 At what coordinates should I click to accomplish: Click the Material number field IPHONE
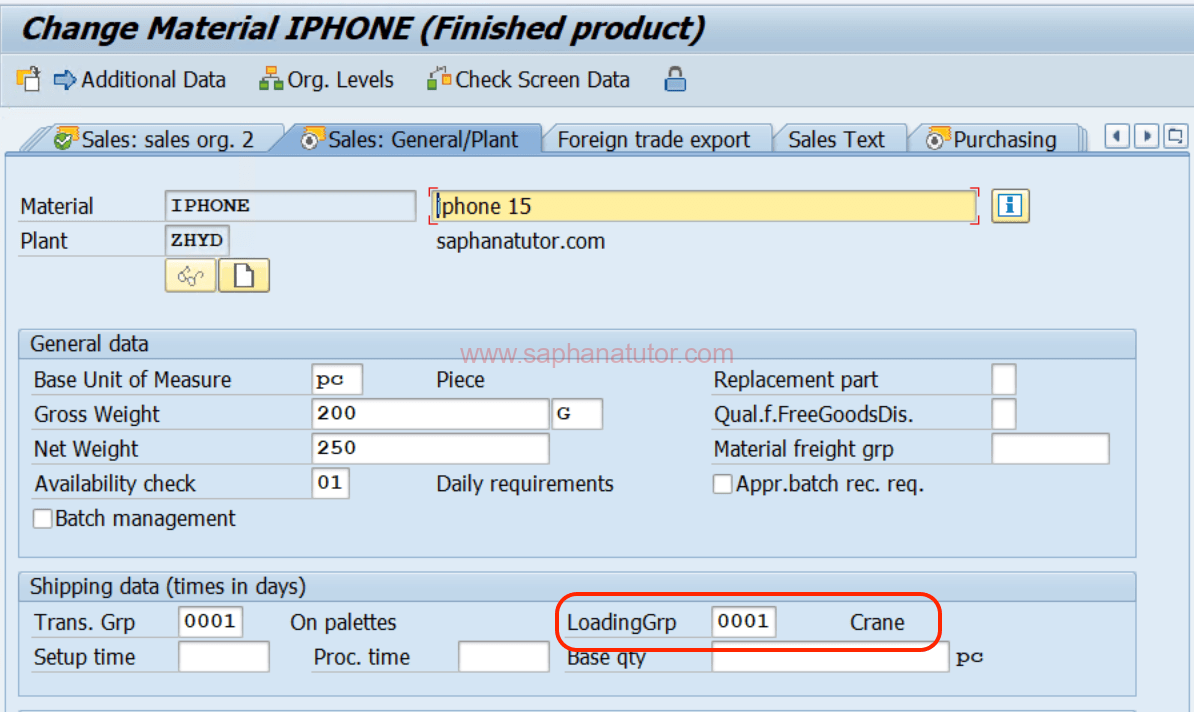point(290,206)
